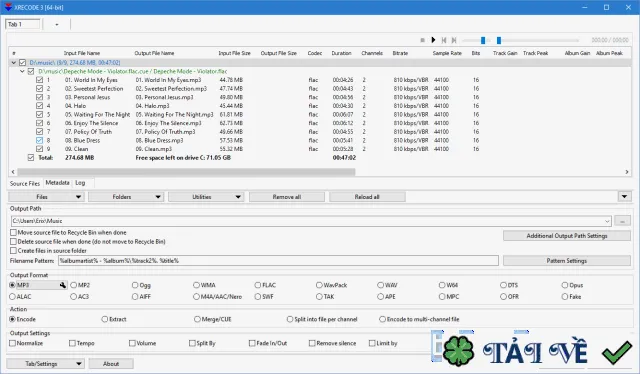640x374 pixels.
Task: Select ALAC output format
Action: [x=12, y=296]
